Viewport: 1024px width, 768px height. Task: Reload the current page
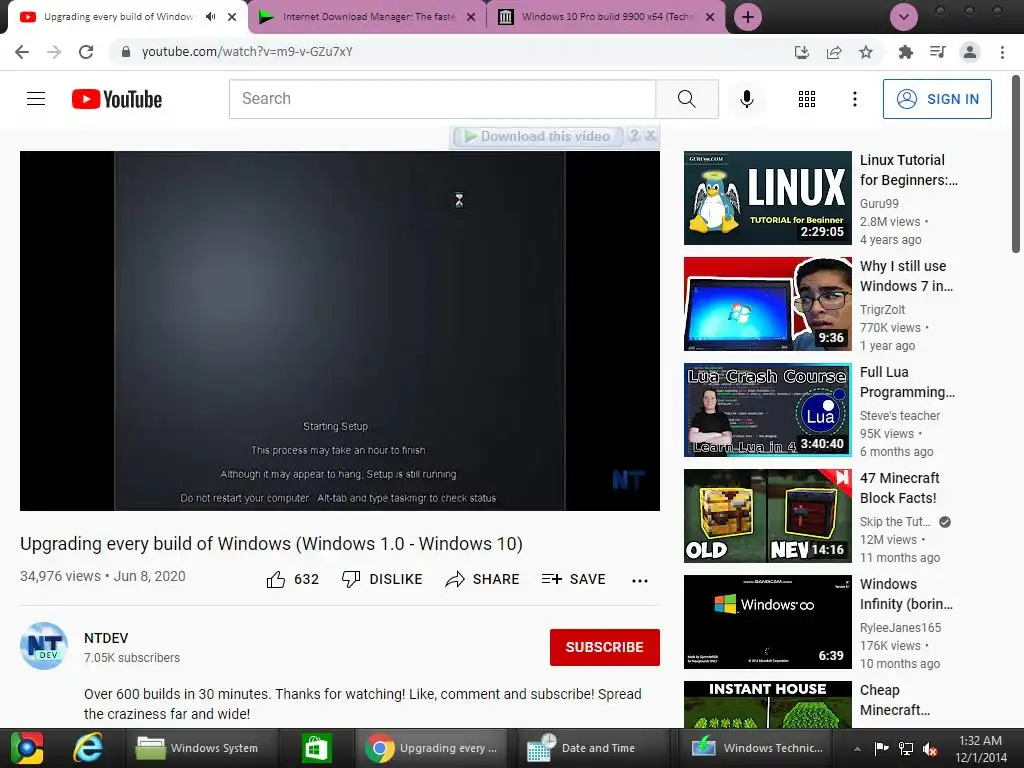click(86, 52)
